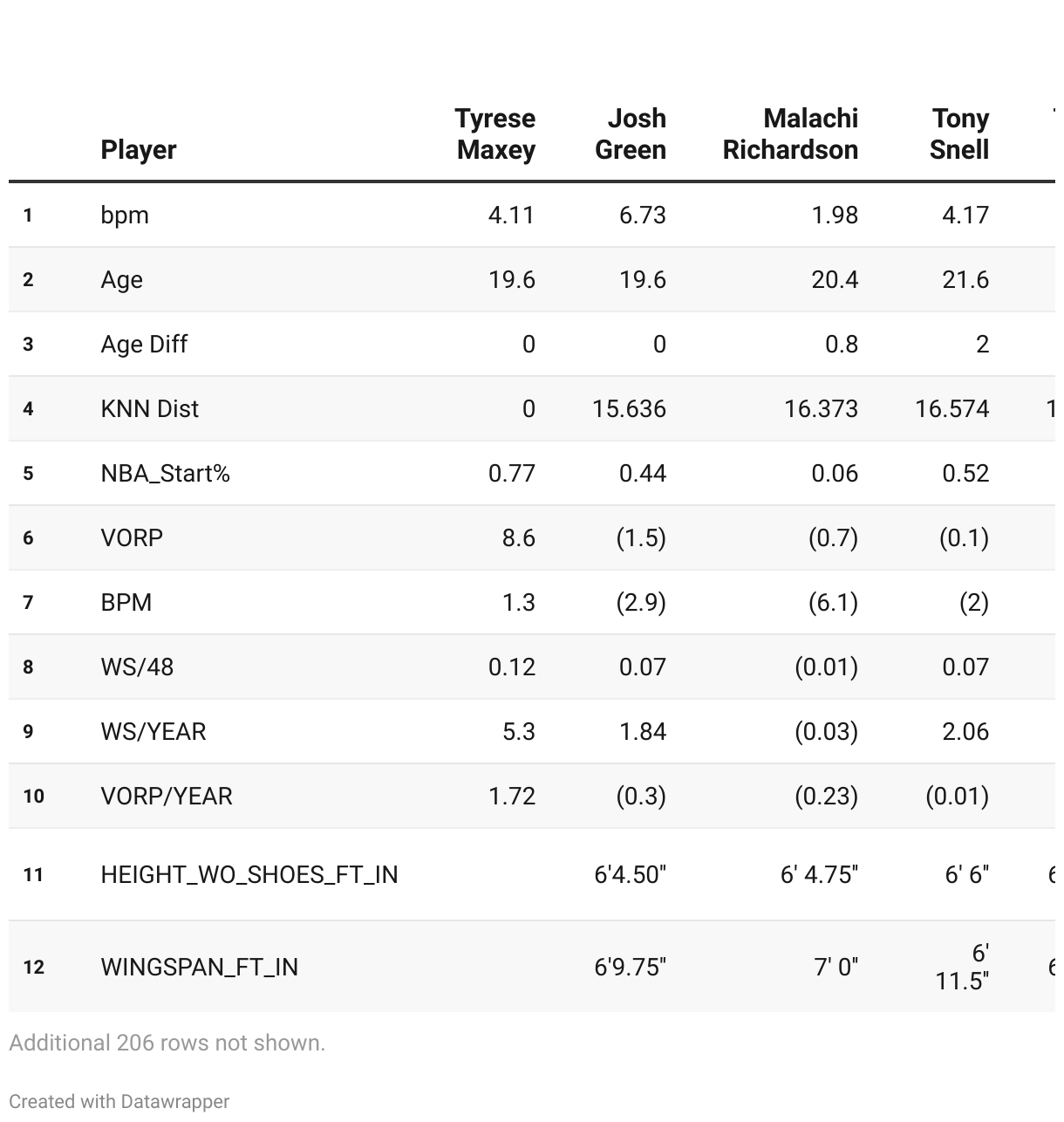Click the Tony Snell column header
Screen dimensions: 1064x1122
click(x=958, y=134)
